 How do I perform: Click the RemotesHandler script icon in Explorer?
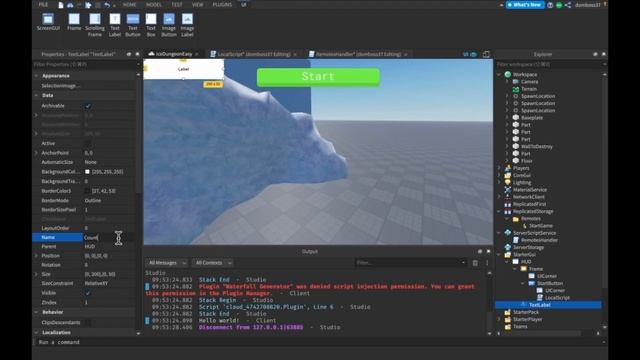click(x=516, y=240)
